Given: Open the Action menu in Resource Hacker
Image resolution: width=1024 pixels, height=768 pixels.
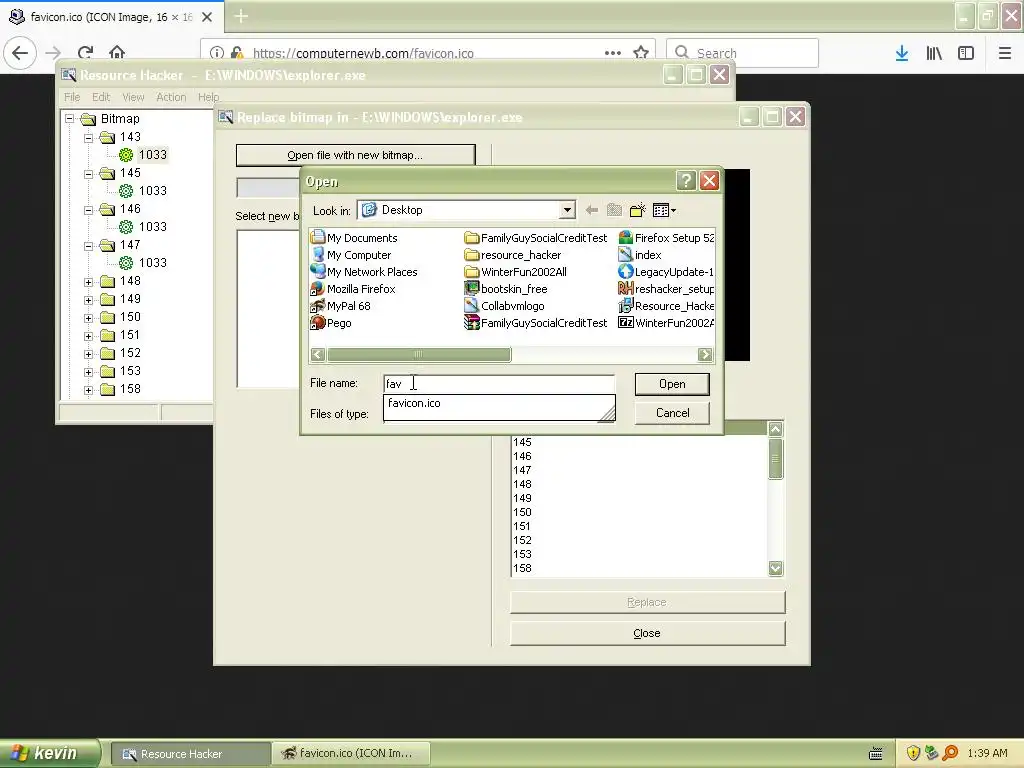Looking at the screenshot, I should point(171,97).
